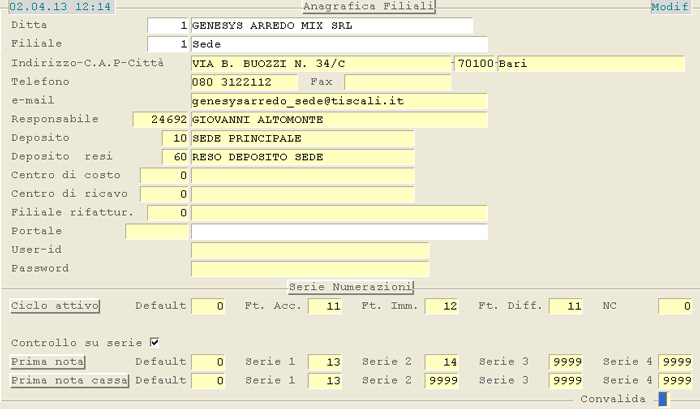Click the Telefono number field
700x409 pixels.
(244, 82)
